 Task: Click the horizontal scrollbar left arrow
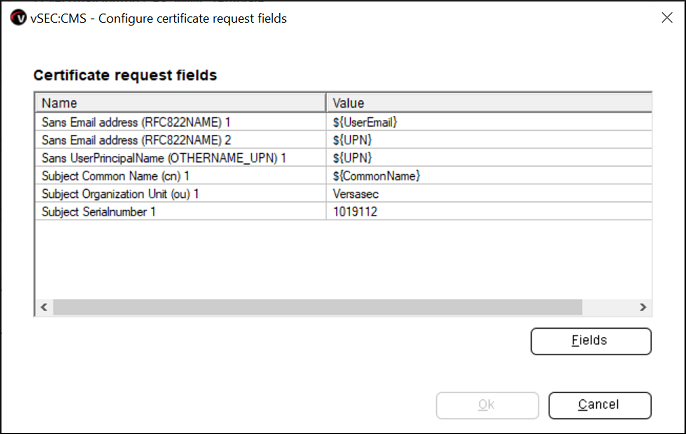[x=44, y=307]
